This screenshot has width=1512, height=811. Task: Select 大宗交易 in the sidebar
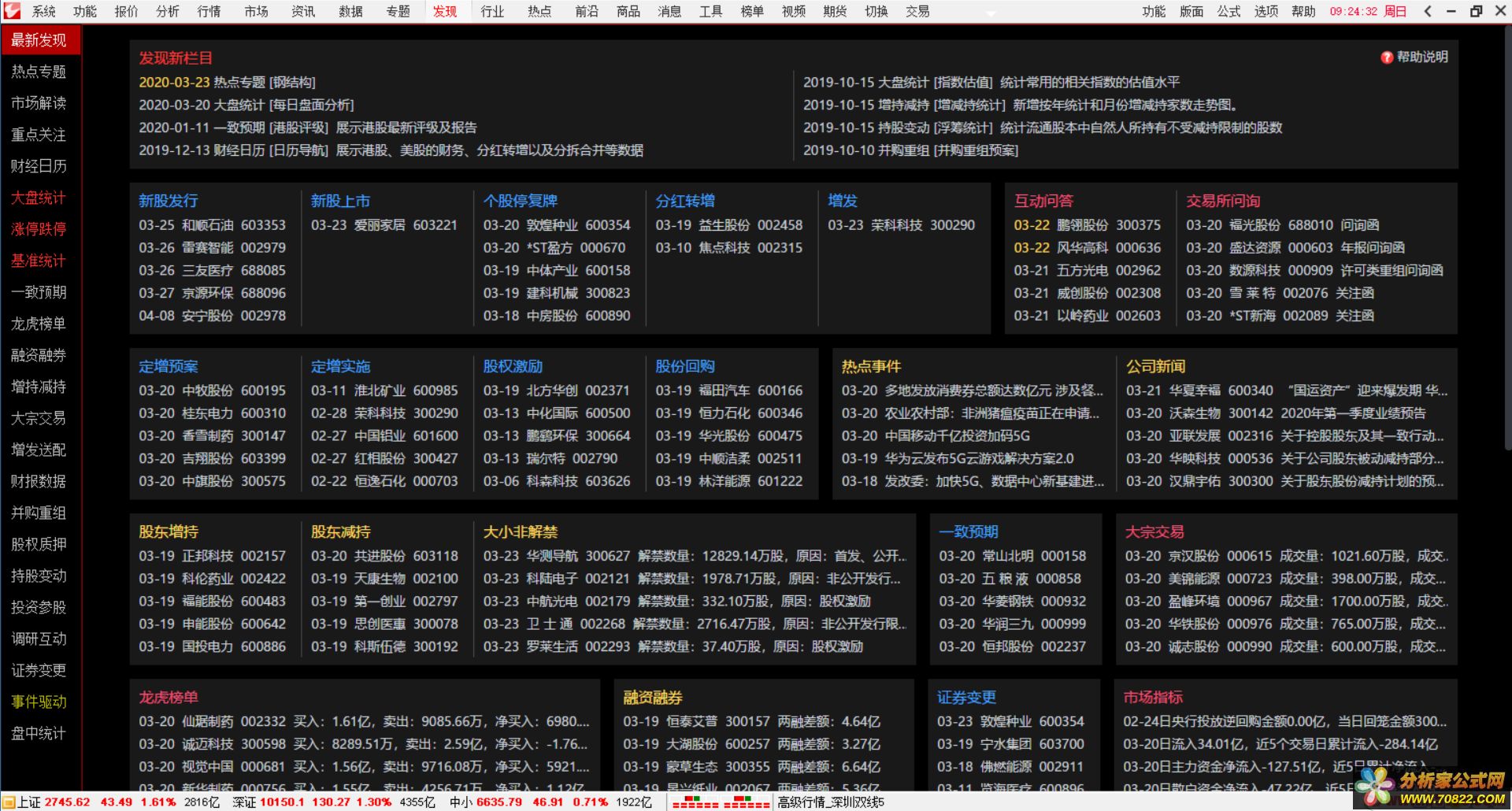tap(39, 418)
